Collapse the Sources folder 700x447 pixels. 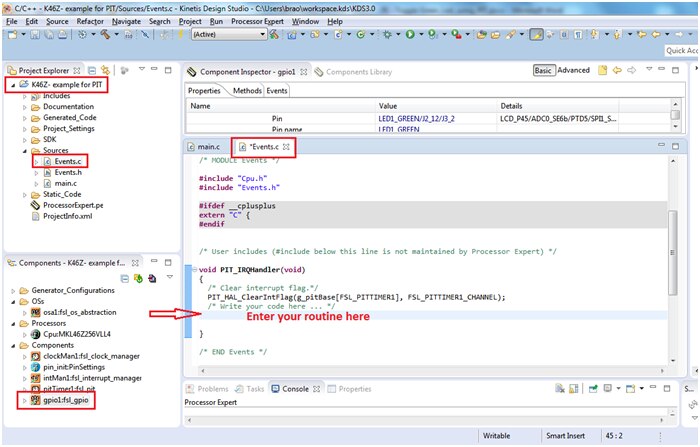click(23, 150)
